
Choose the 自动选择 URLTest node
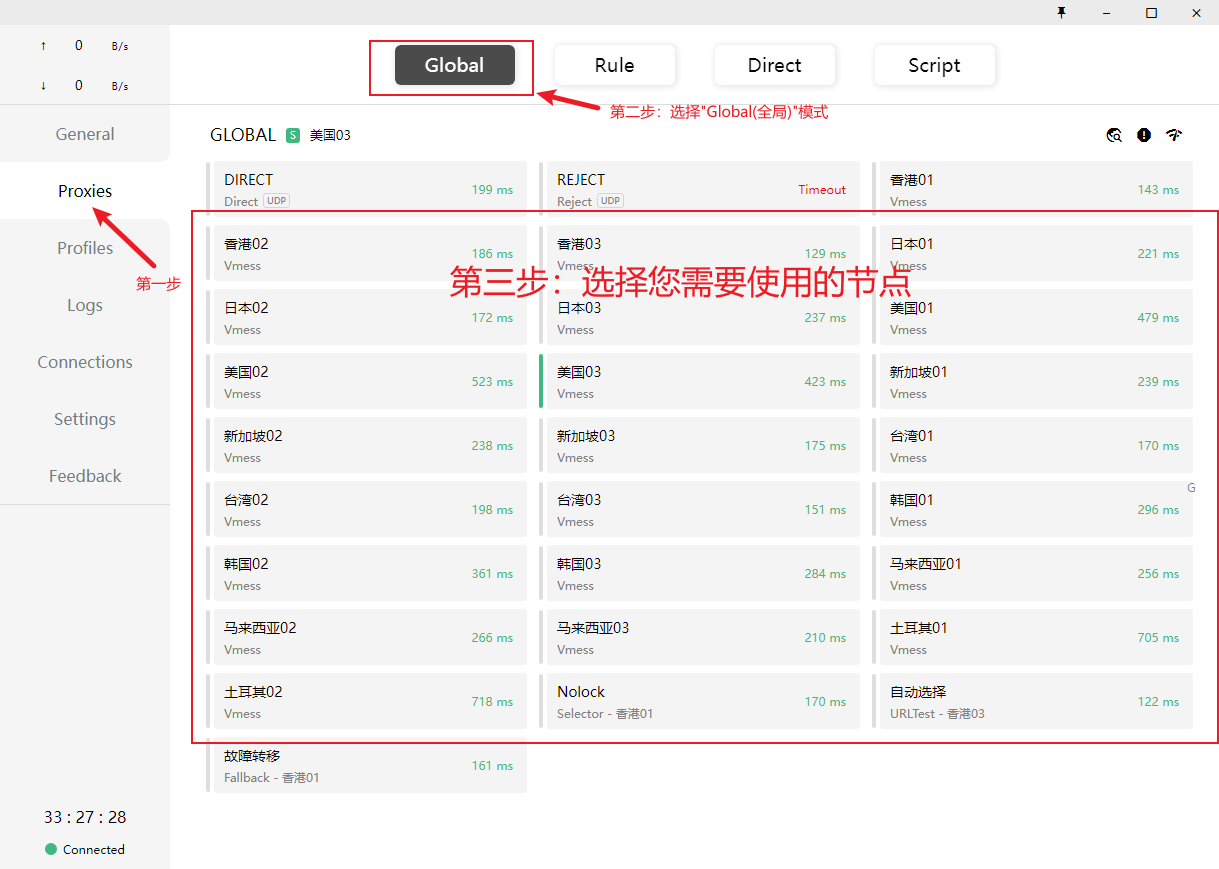coord(1033,701)
